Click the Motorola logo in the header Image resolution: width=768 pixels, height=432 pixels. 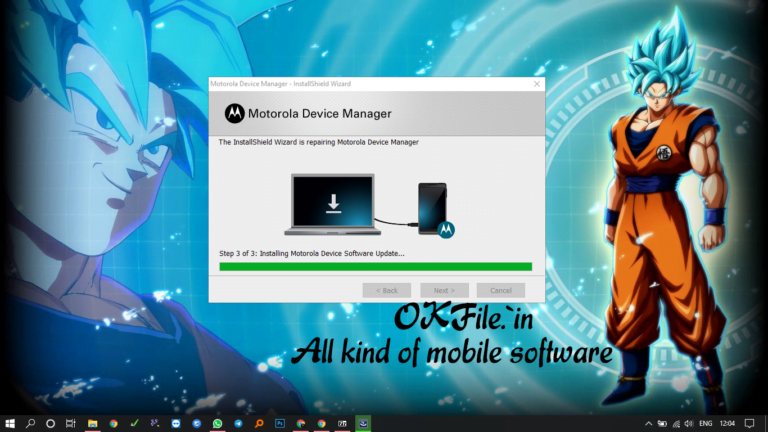click(235, 114)
